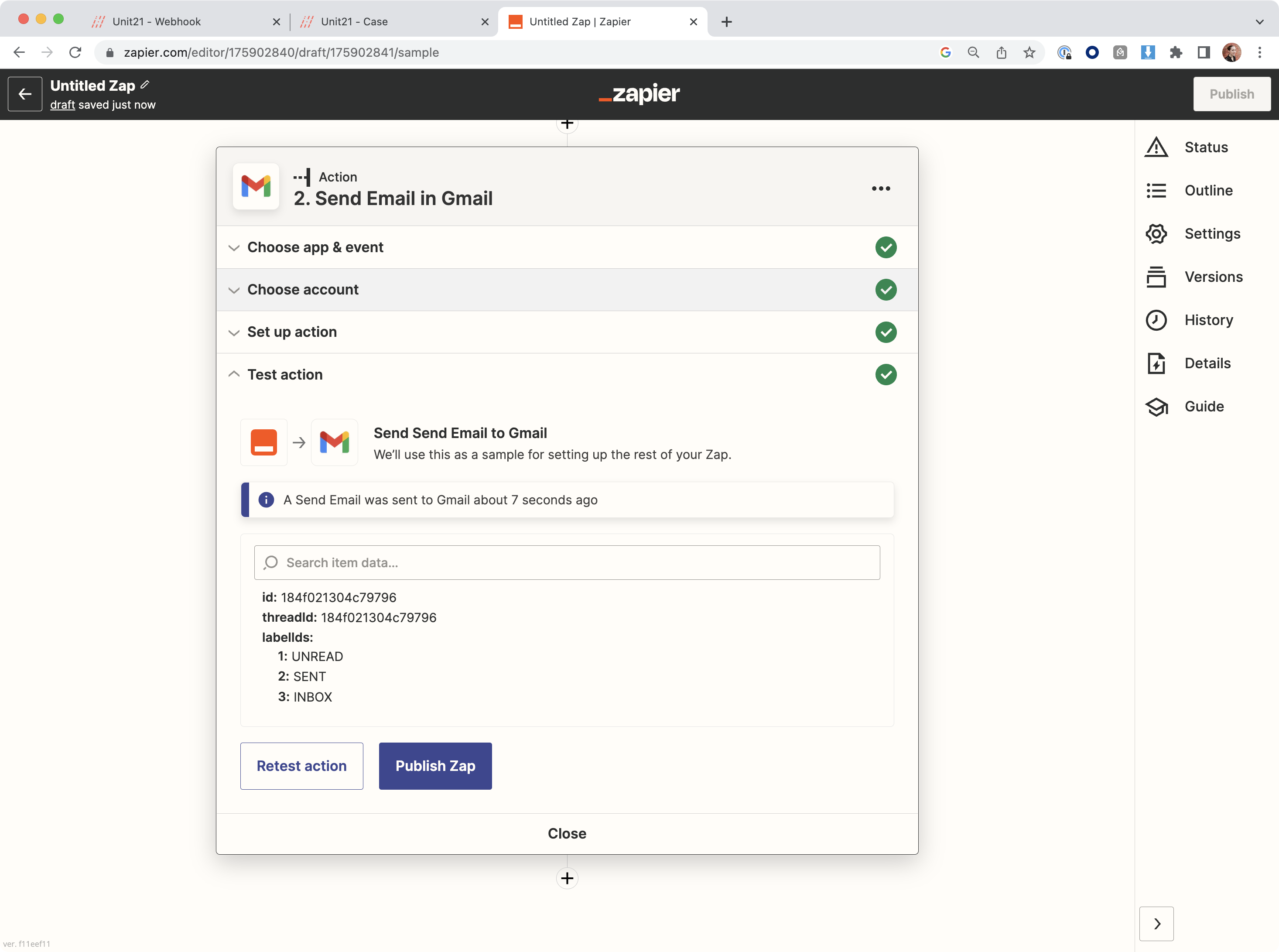The width and height of the screenshot is (1279, 952).
Task: Click the Retest action button
Action: (x=301, y=766)
